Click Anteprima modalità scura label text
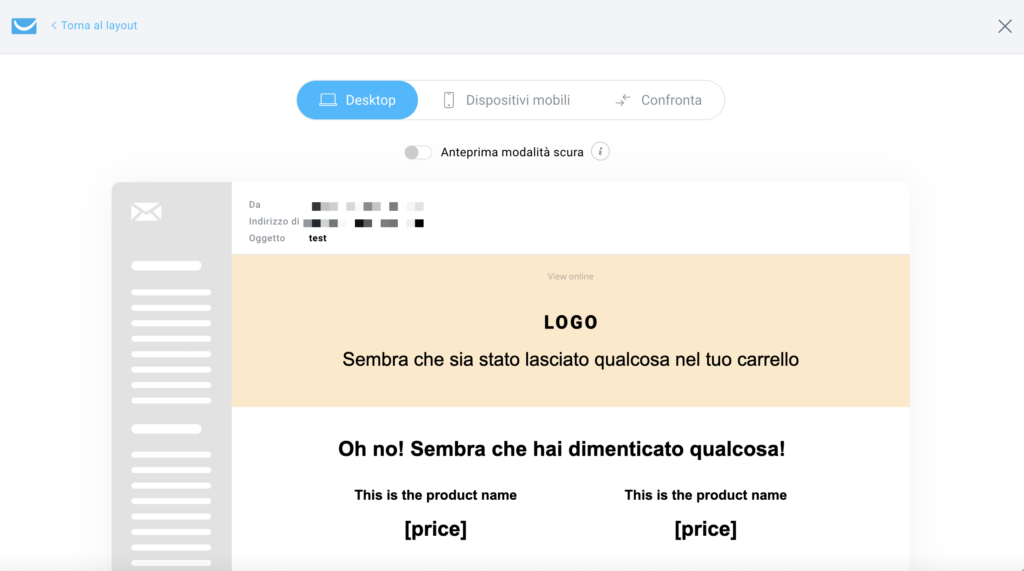This screenshot has height=571, width=1024. (x=512, y=152)
